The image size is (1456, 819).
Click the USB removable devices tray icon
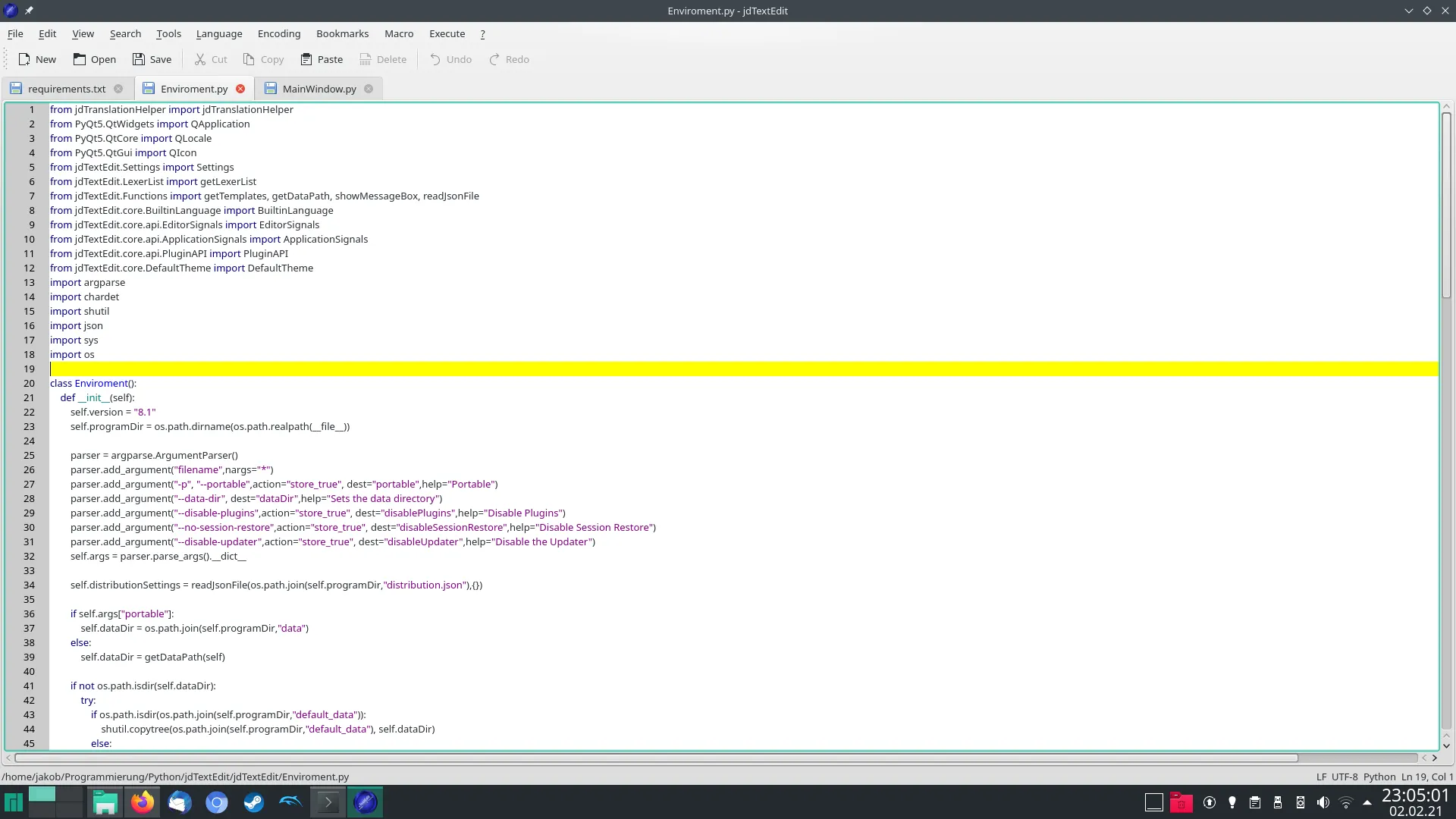coord(1278,802)
